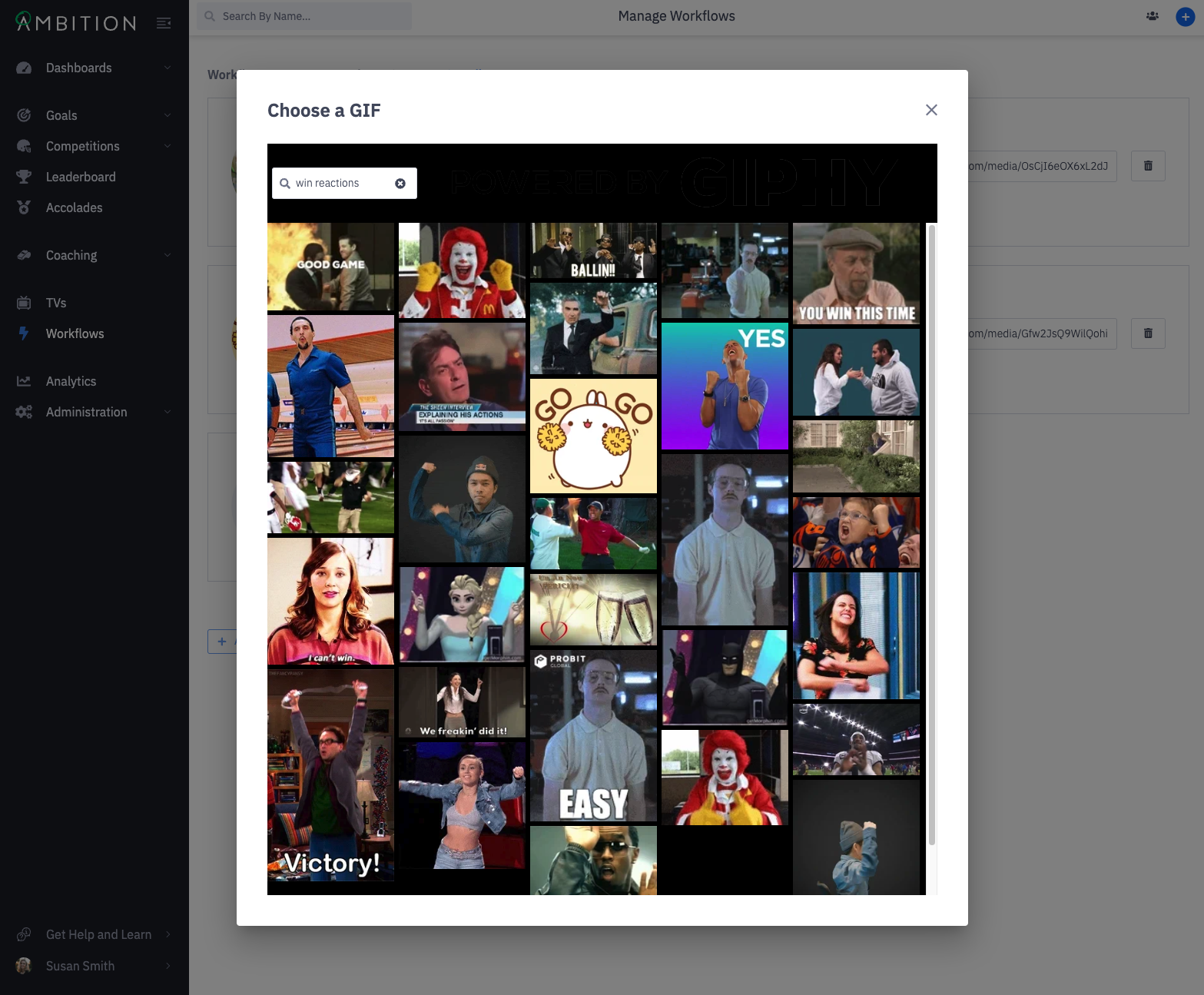The width and height of the screenshot is (1204, 995).
Task: Open Administration via the gears icon
Action: (x=24, y=412)
